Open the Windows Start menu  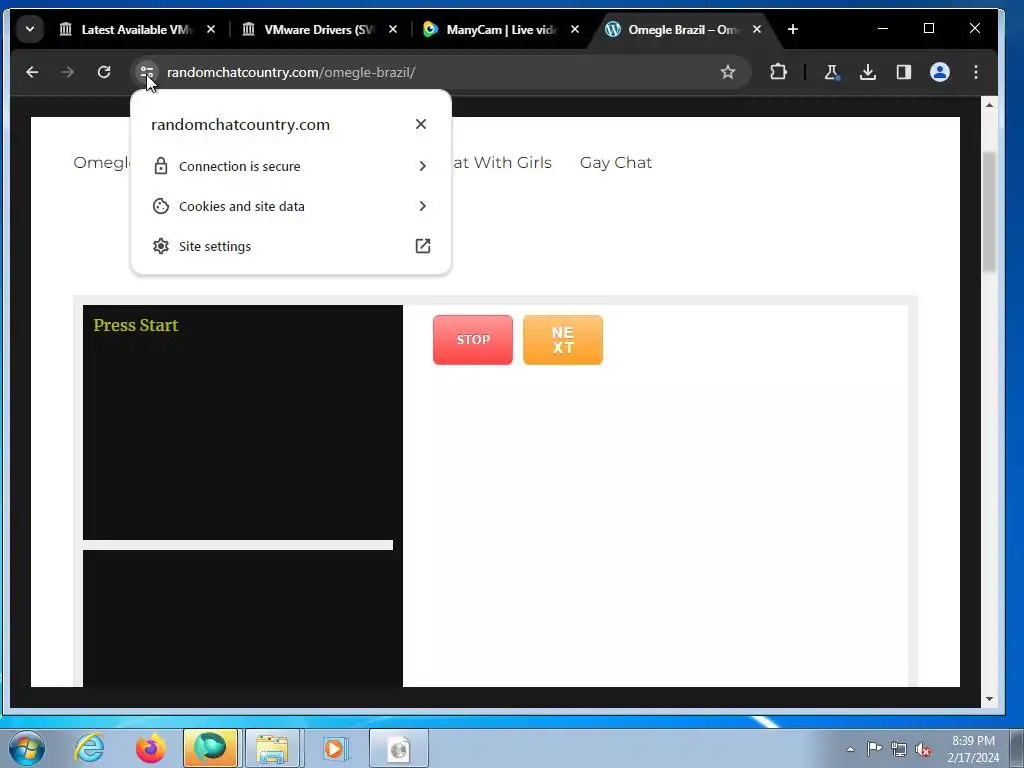point(27,748)
